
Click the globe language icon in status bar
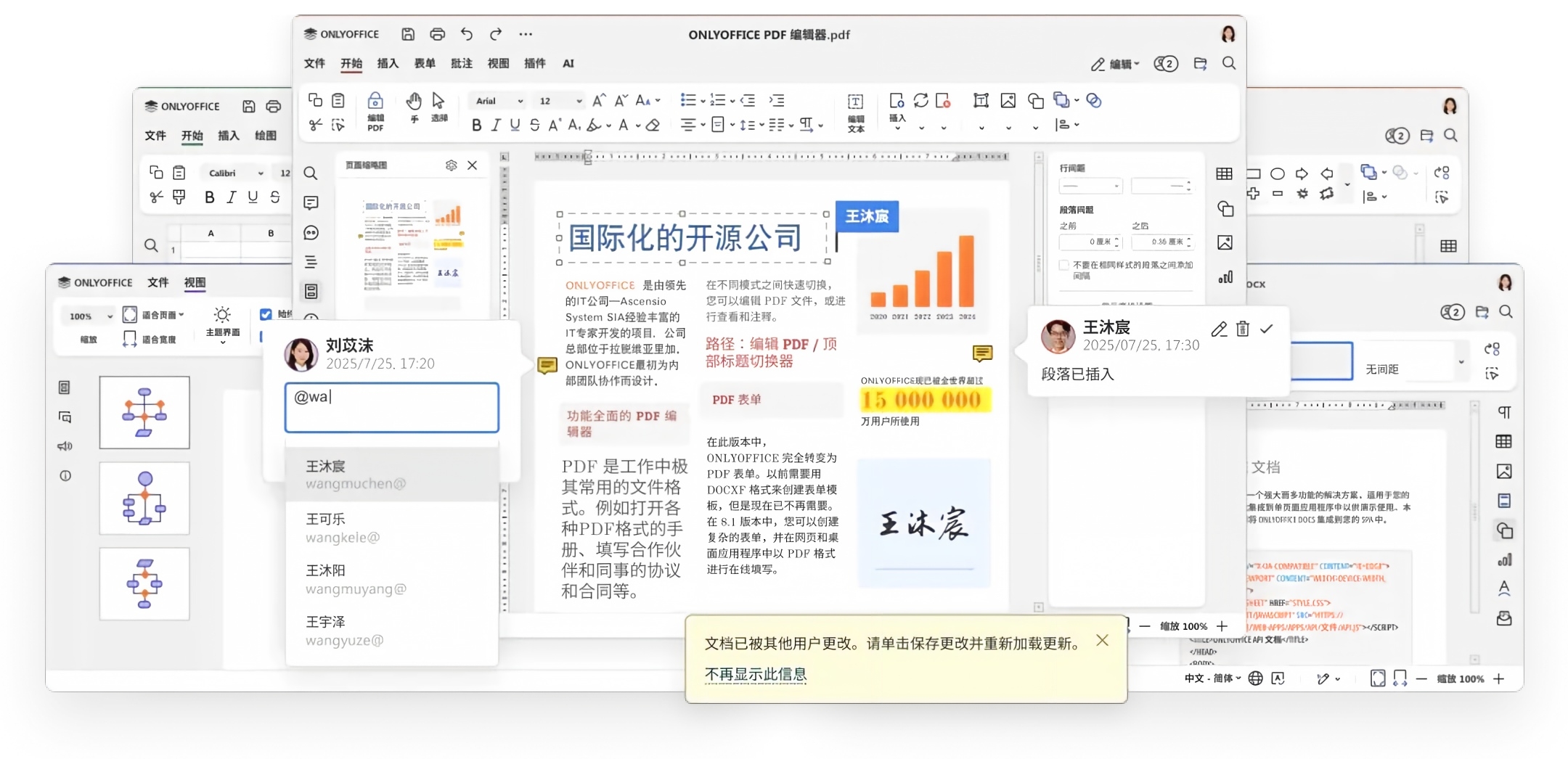point(1256,678)
